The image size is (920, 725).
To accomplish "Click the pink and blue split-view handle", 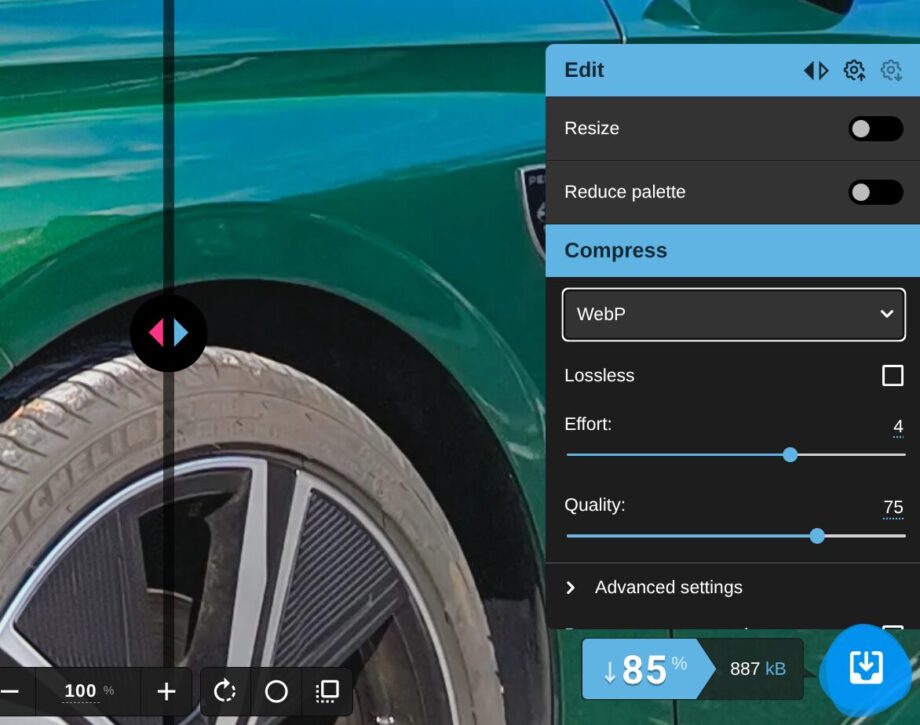I will click(x=168, y=333).
